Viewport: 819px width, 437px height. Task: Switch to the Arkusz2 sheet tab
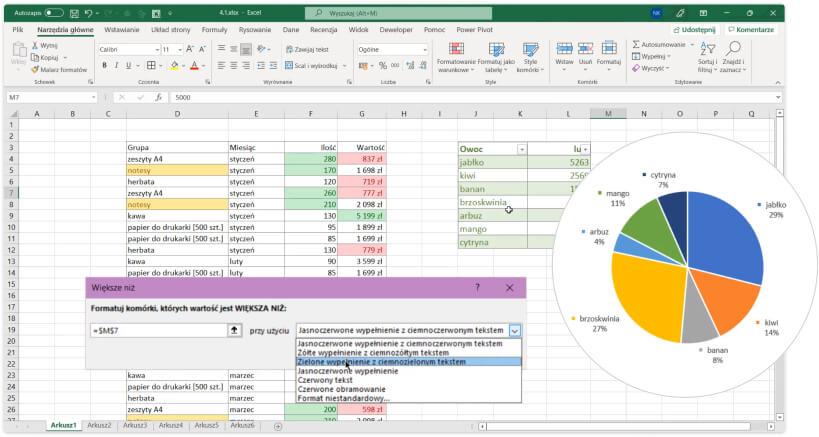tap(101, 425)
